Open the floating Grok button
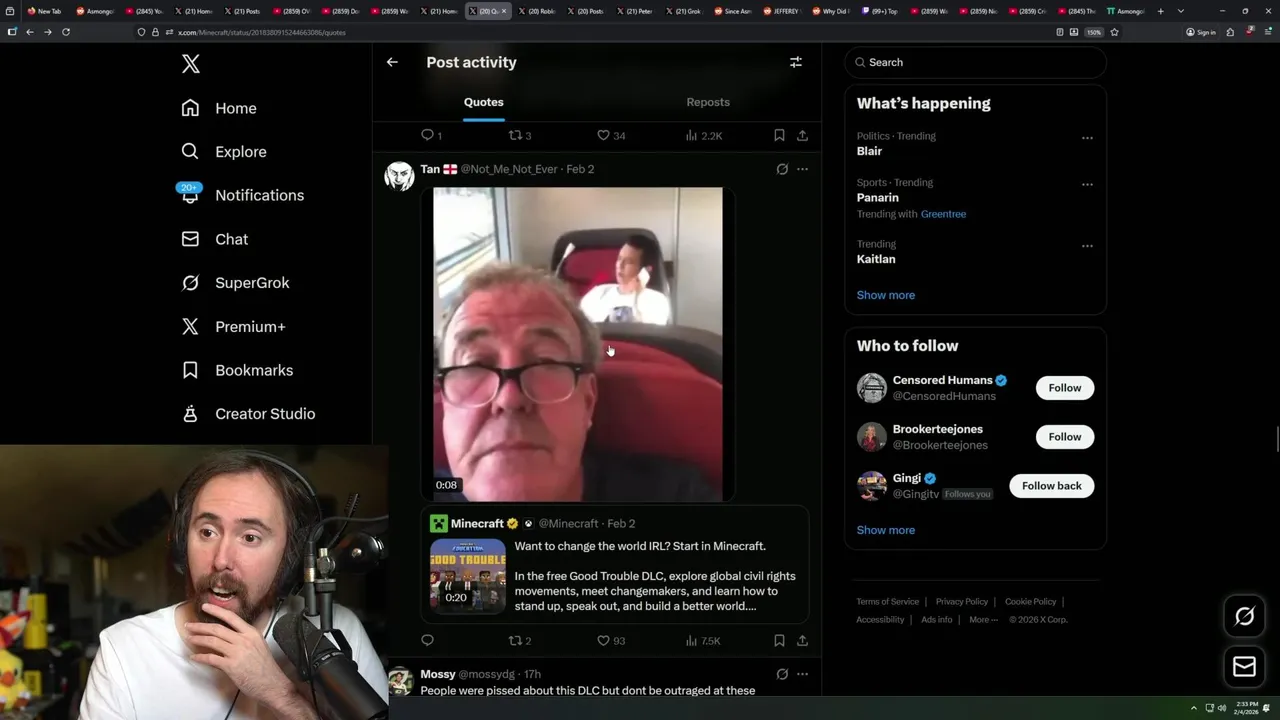Screen dimensions: 1280x720 tap(1244, 617)
